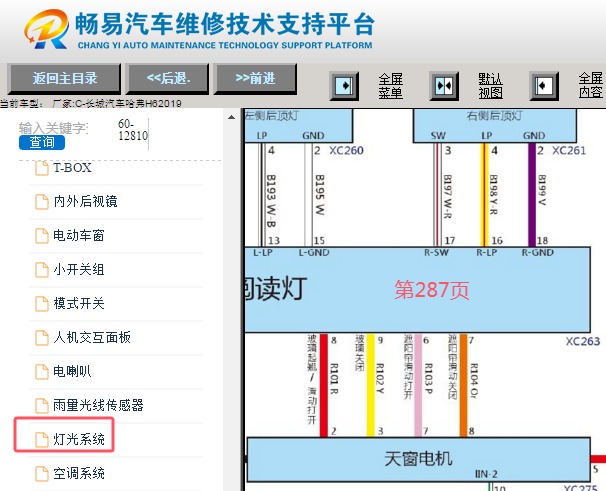This screenshot has width=606, height=491.
Task: Click the pink R103 P wire
Action: [x=418, y=385]
